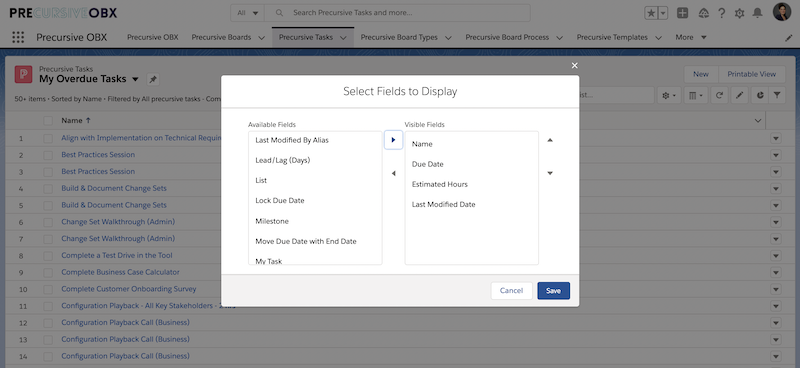Click the inline edit list pencil
Screen dimensions: 800x368
(739, 95)
